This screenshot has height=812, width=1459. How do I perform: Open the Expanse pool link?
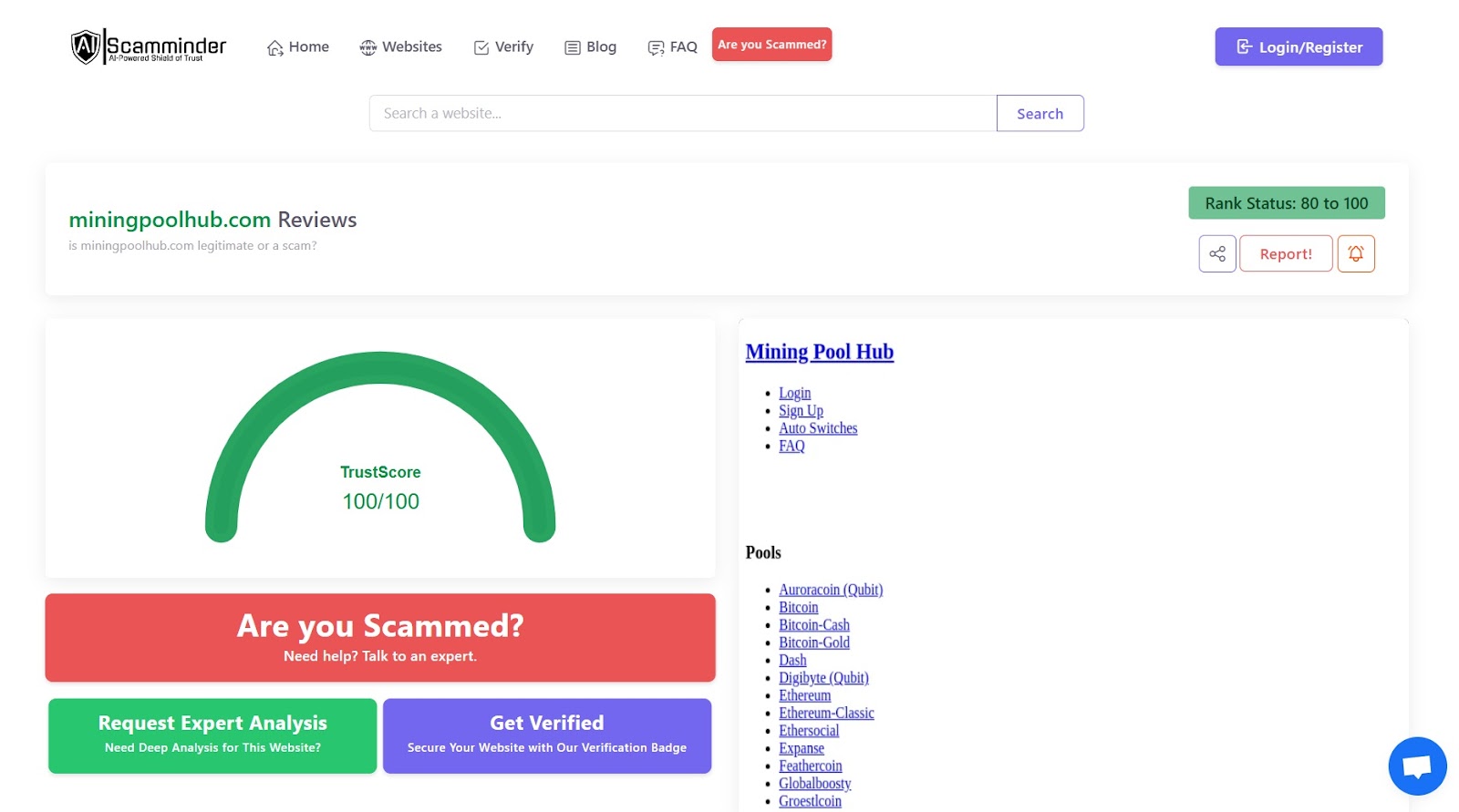[x=802, y=748]
